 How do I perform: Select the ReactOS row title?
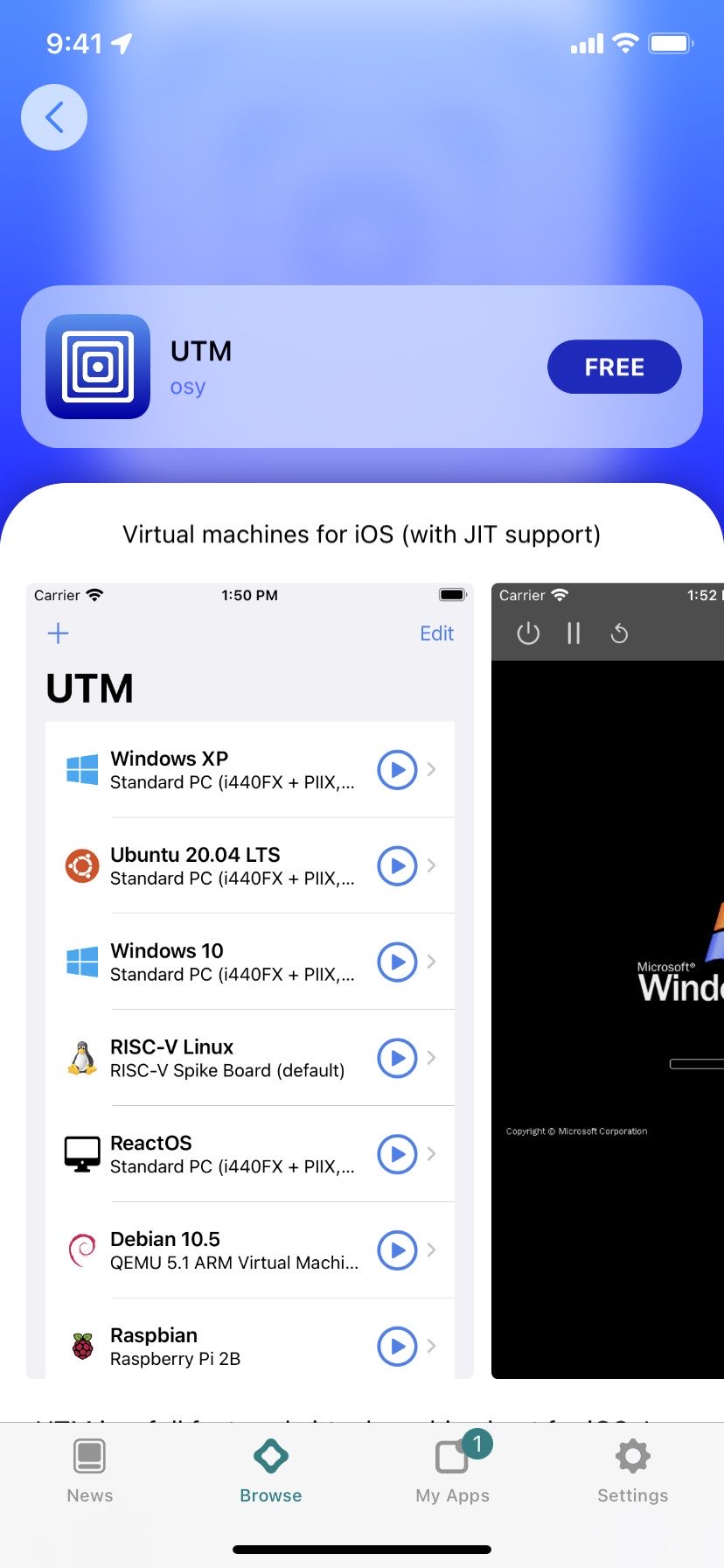coord(150,1144)
